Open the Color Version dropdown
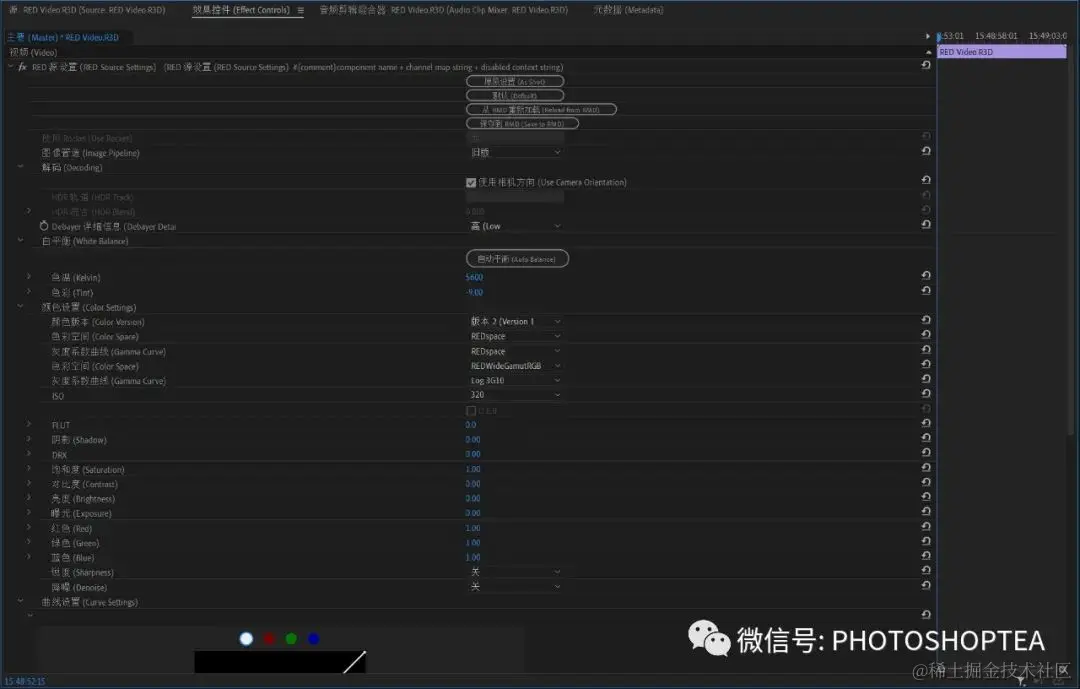This screenshot has height=689, width=1080. click(x=516, y=322)
